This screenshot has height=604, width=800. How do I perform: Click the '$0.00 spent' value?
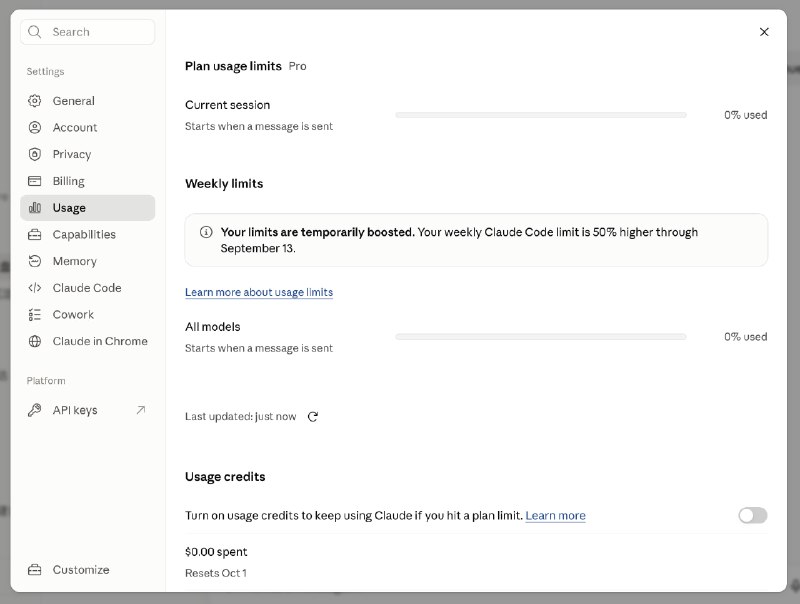(x=216, y=551)
